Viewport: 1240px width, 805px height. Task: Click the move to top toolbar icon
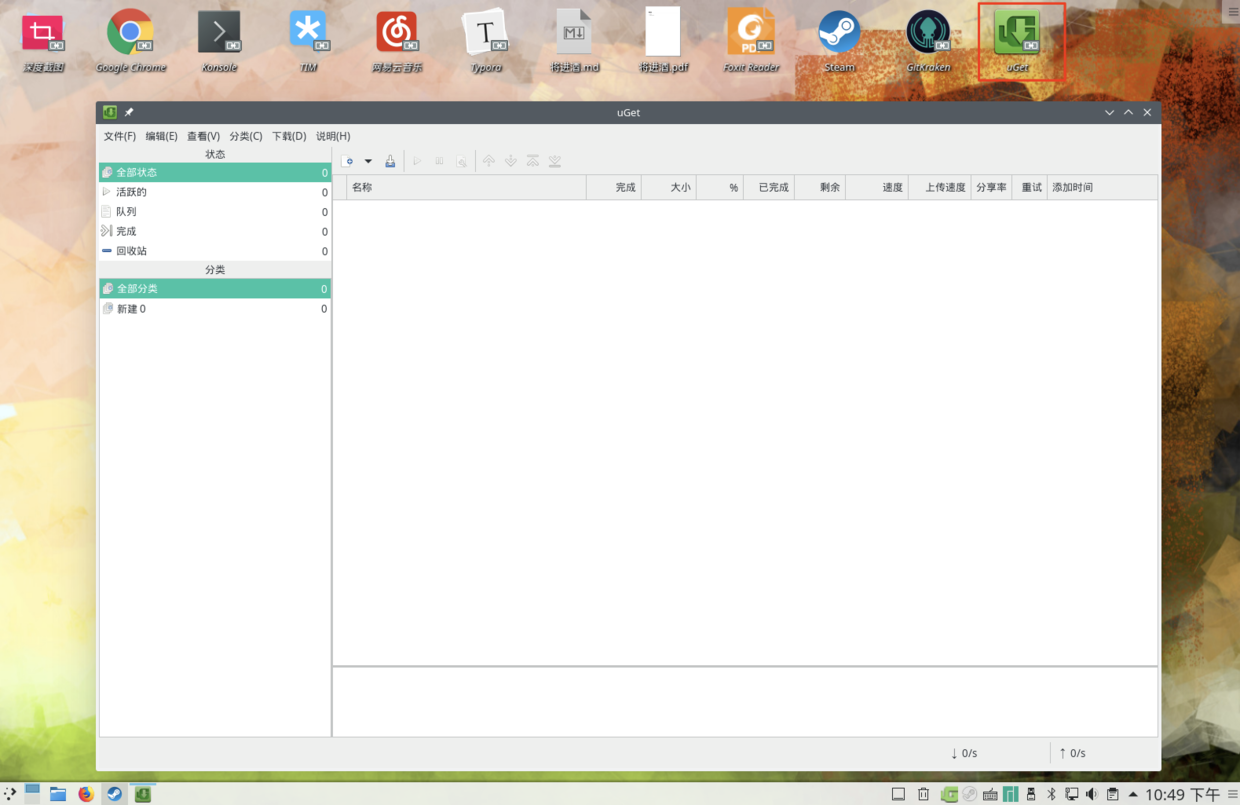(x=532, y=161)
